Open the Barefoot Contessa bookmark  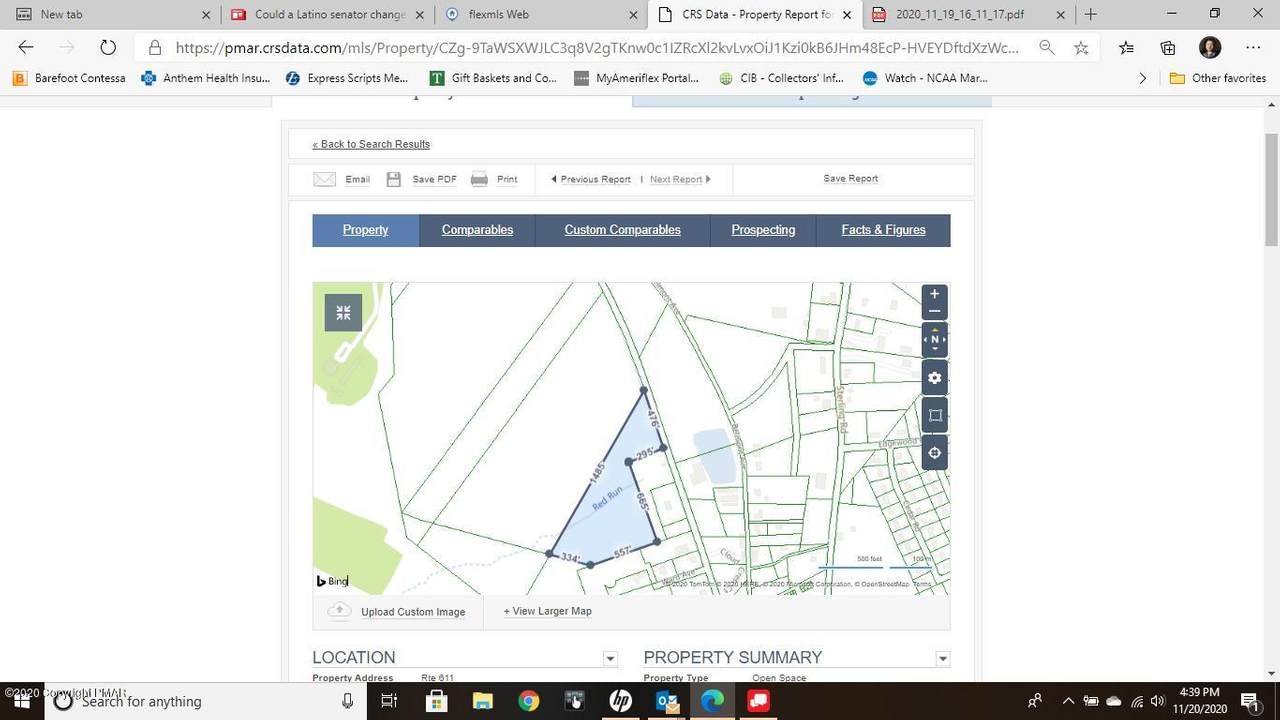click(70, 78)
